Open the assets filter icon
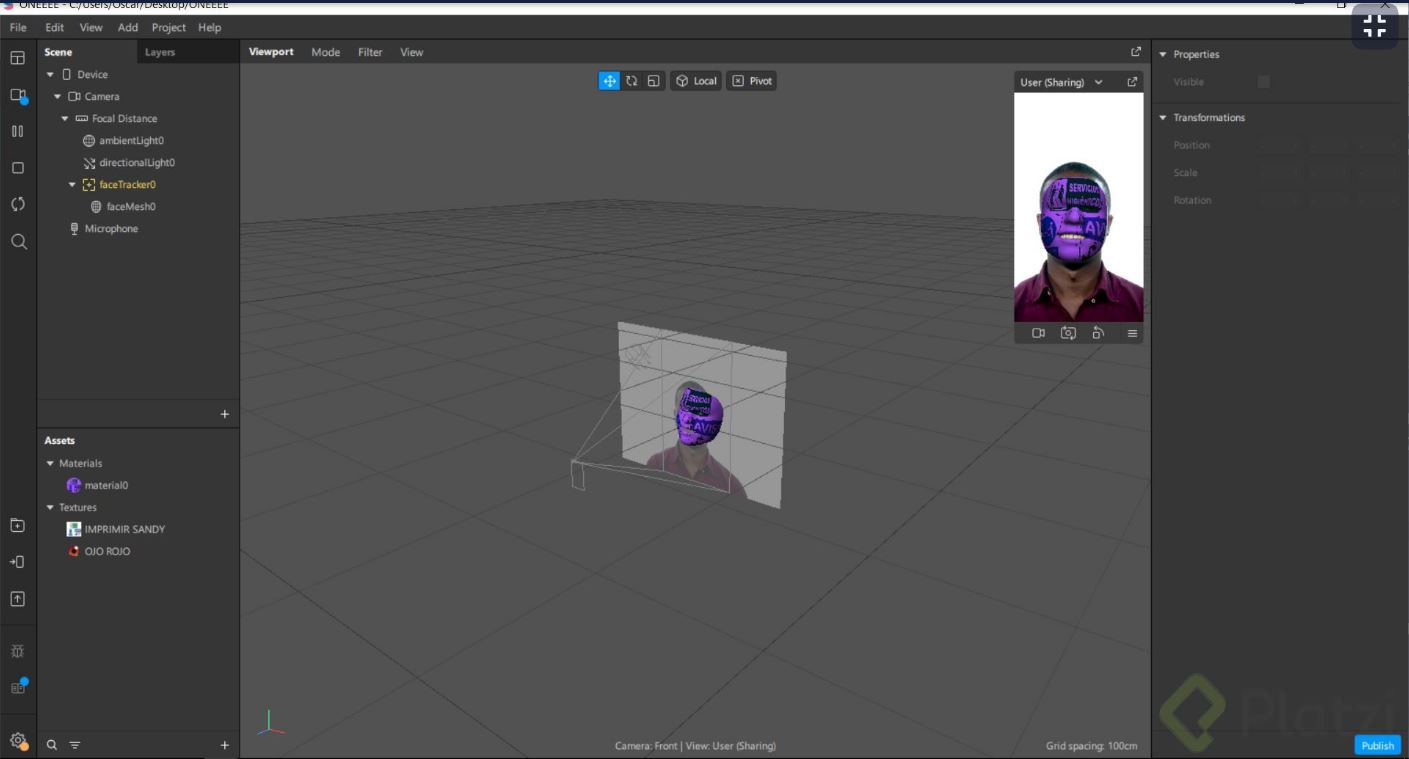 75,745
